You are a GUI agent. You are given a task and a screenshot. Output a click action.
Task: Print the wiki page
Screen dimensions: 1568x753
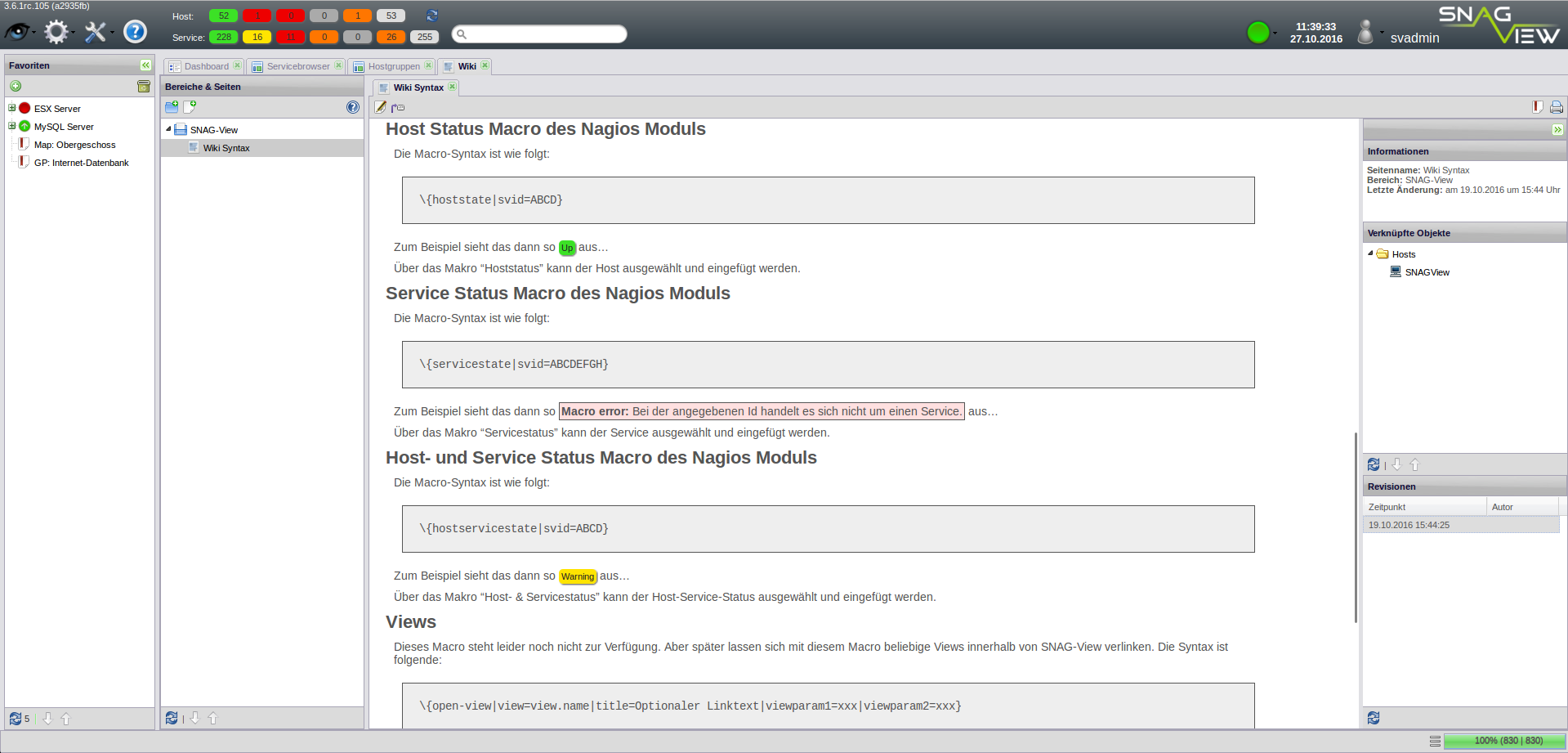point(1557,107)
